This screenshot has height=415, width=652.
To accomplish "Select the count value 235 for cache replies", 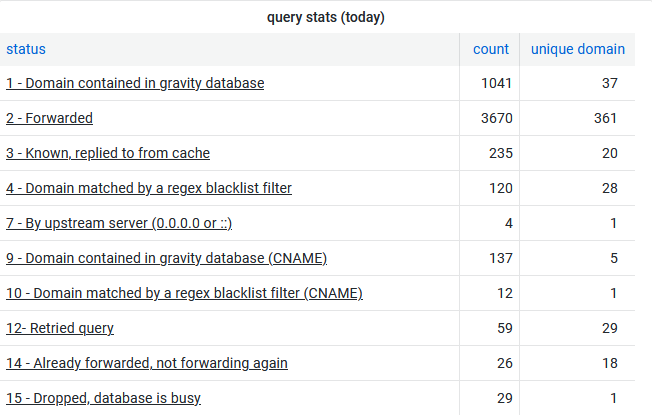I will coord(501,153).
